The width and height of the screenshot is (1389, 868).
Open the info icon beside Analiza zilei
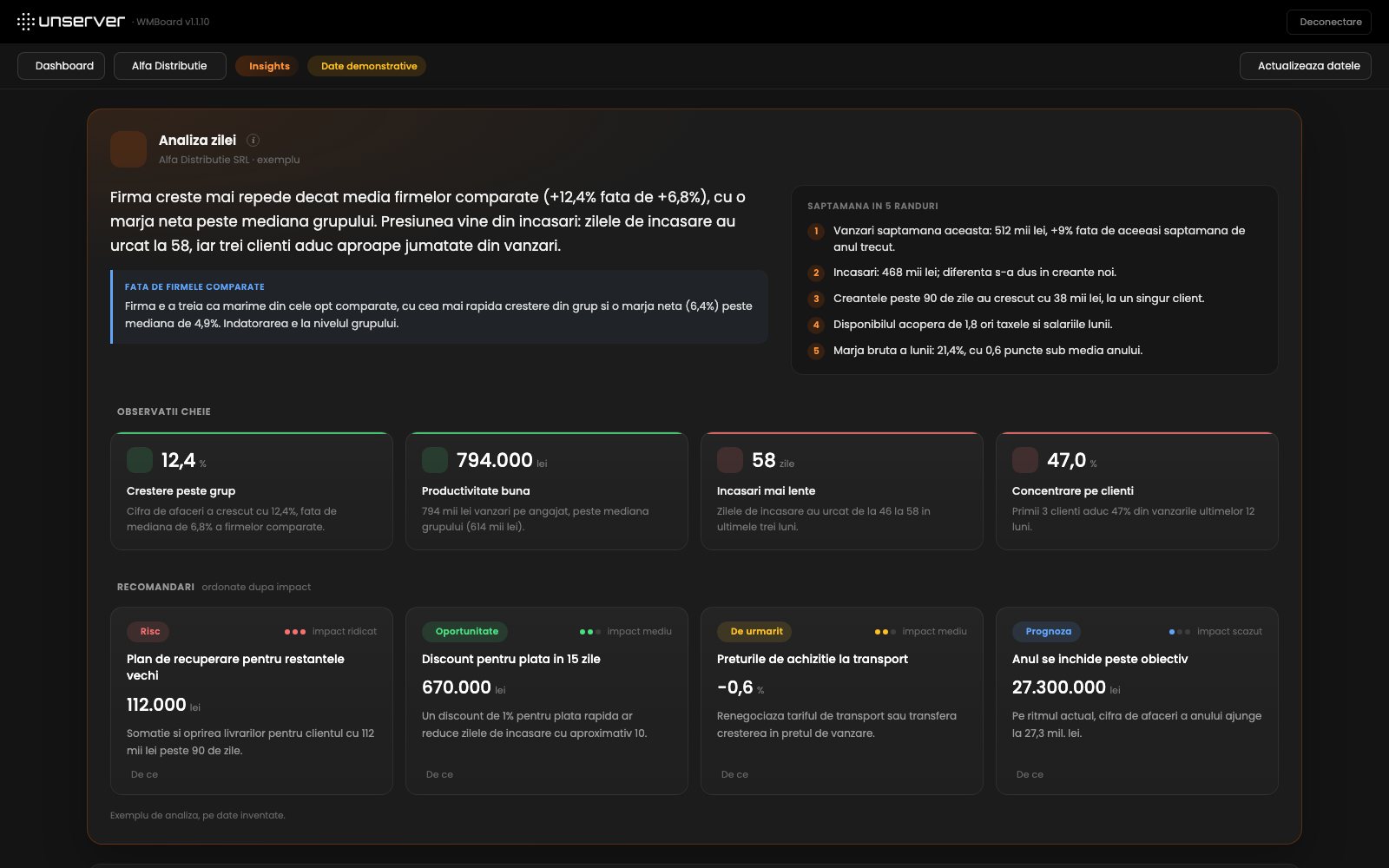[253, 140]
